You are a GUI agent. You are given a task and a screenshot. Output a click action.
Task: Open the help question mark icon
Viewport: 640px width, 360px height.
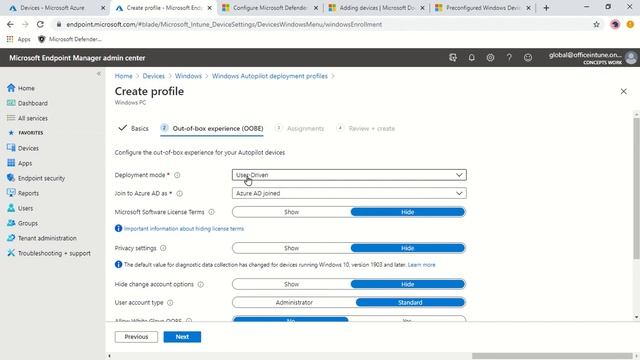(509, 58)
